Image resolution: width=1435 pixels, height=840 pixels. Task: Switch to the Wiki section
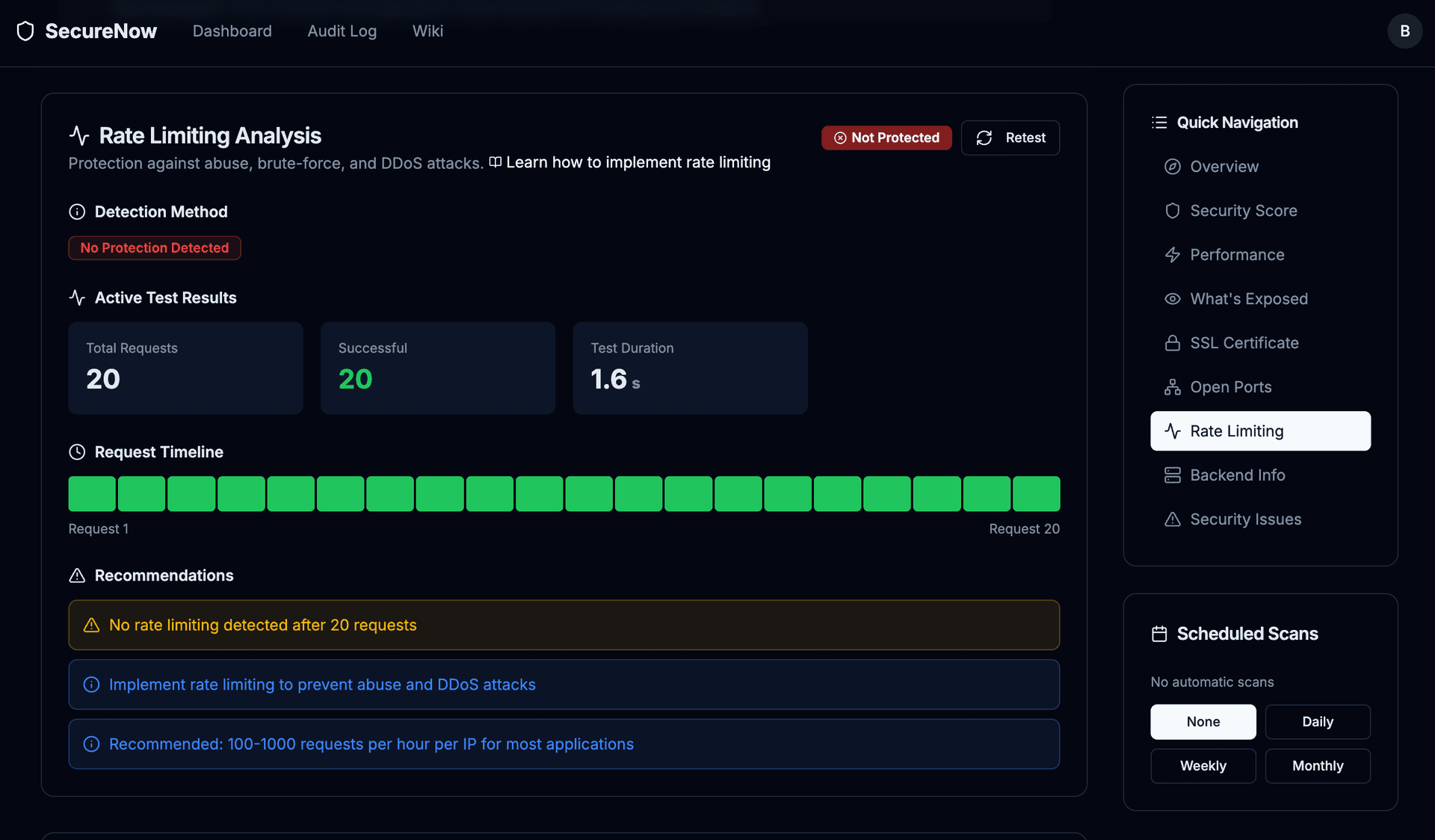tap(428, 31)
